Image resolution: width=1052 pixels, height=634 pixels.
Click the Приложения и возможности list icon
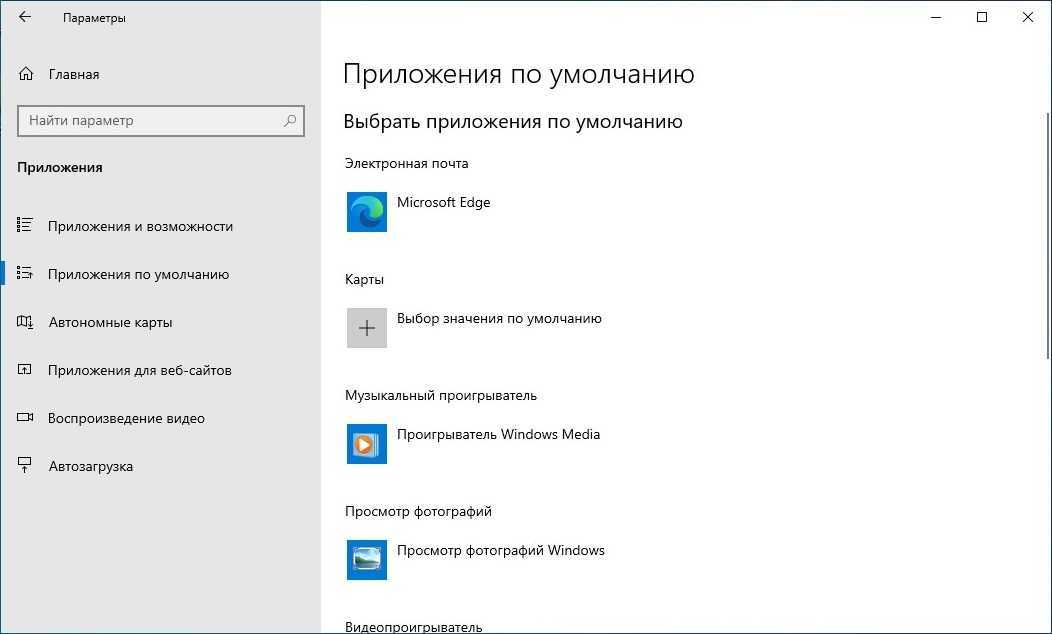25,225
